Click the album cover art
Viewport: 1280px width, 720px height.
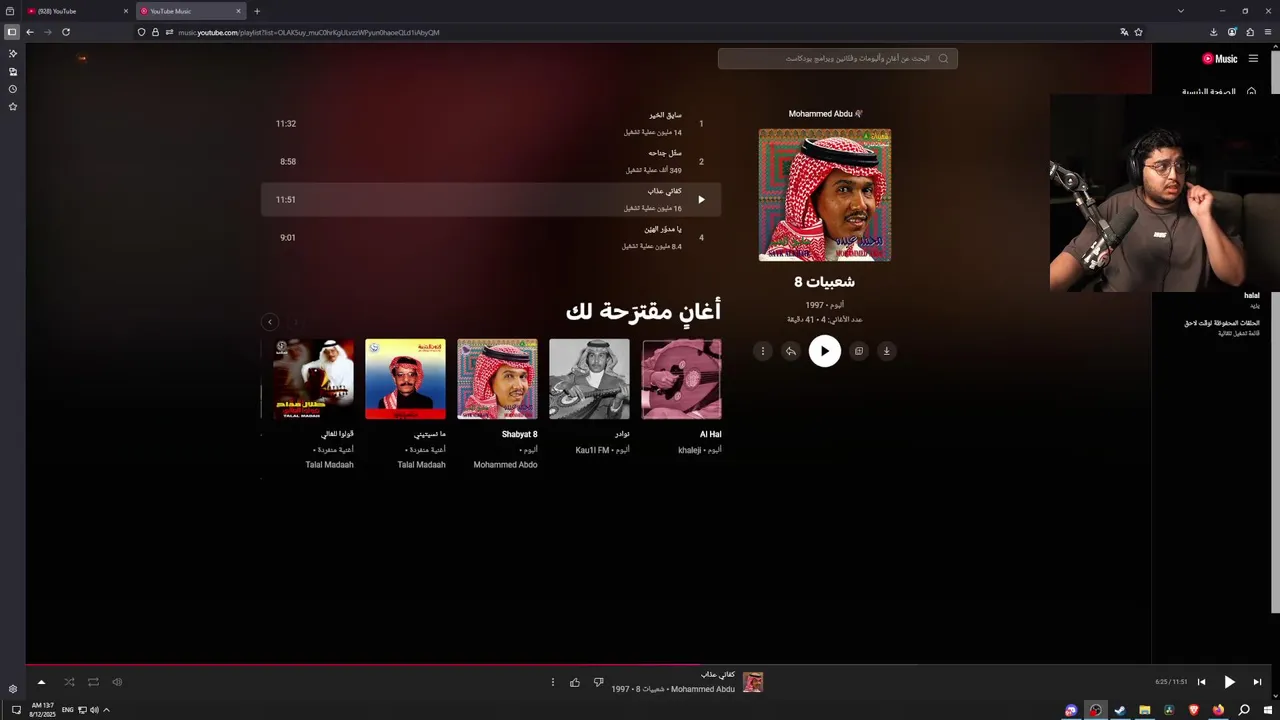[x=824, y=195]
